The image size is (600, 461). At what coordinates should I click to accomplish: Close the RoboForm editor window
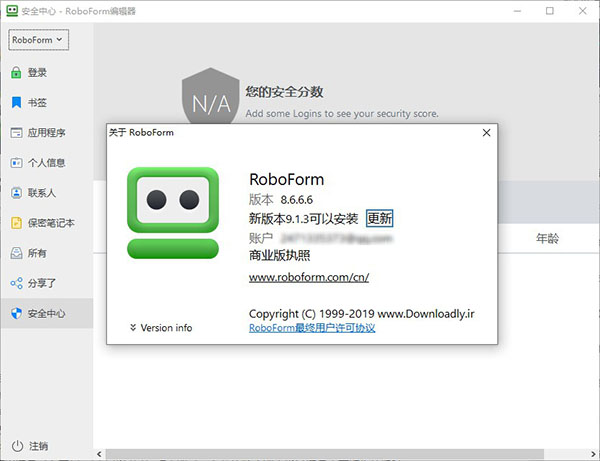pyautogui.click(x=582, y=11)
